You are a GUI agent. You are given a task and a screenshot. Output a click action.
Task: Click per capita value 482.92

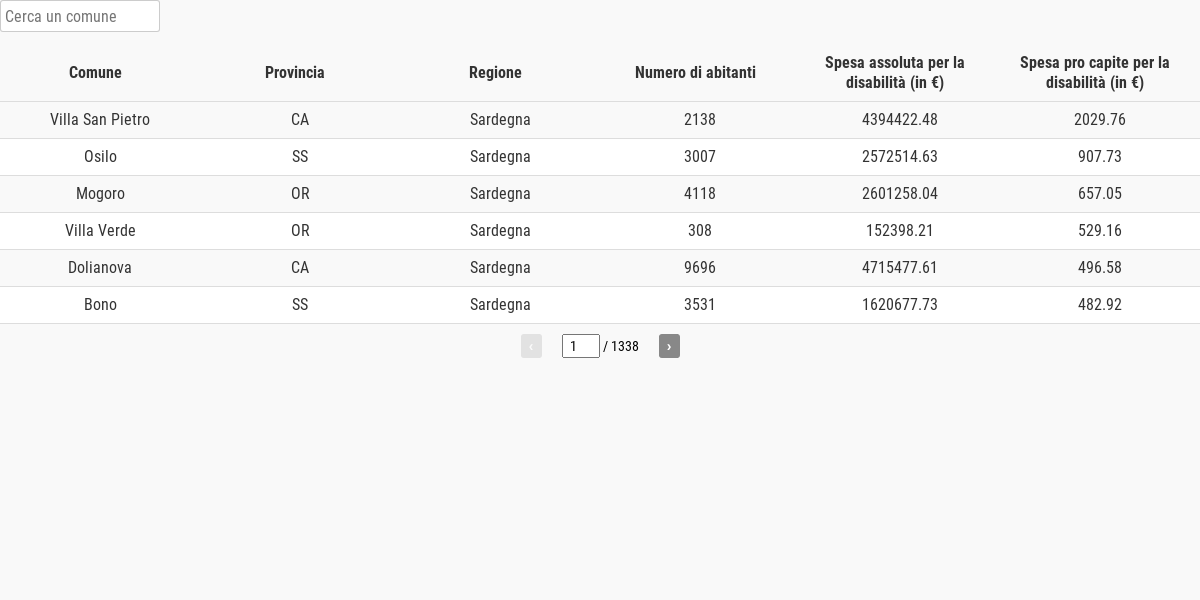click(1100, 305)
